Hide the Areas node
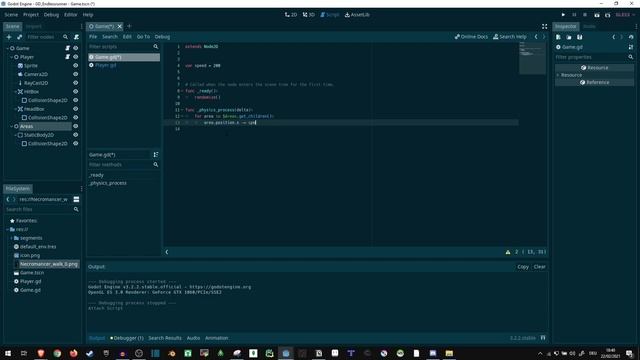 [x=76, y=126]
